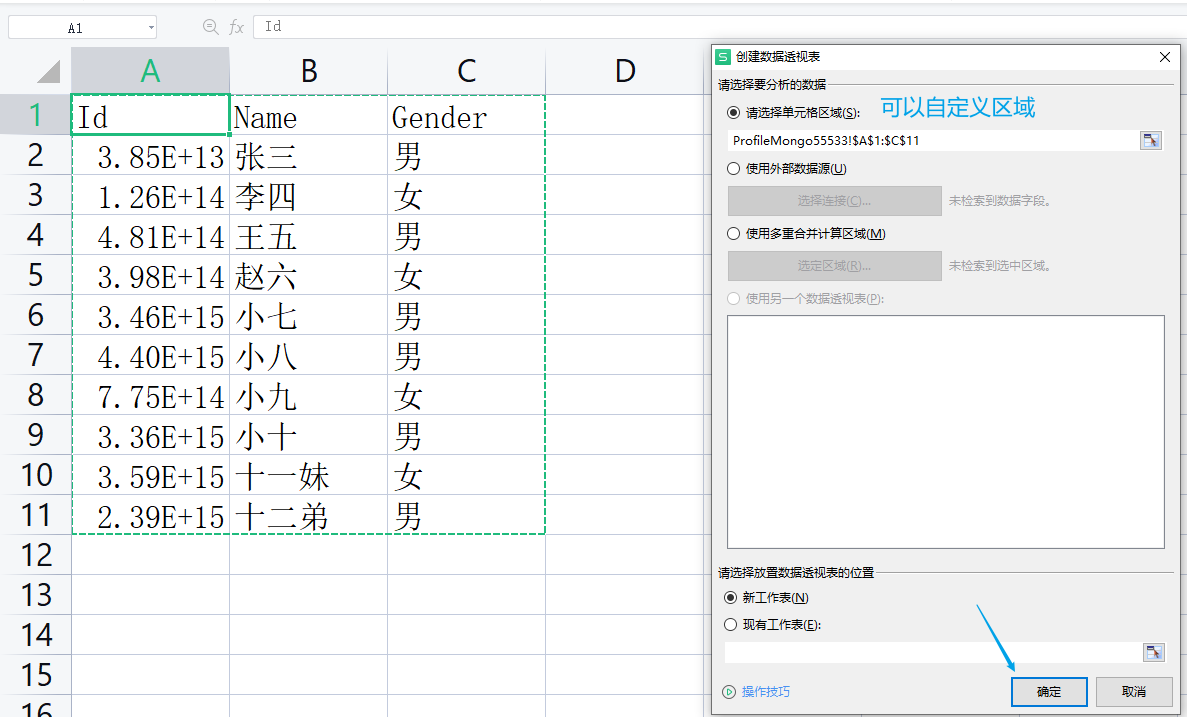Select the 使用外部数据源 radio option

733,169
